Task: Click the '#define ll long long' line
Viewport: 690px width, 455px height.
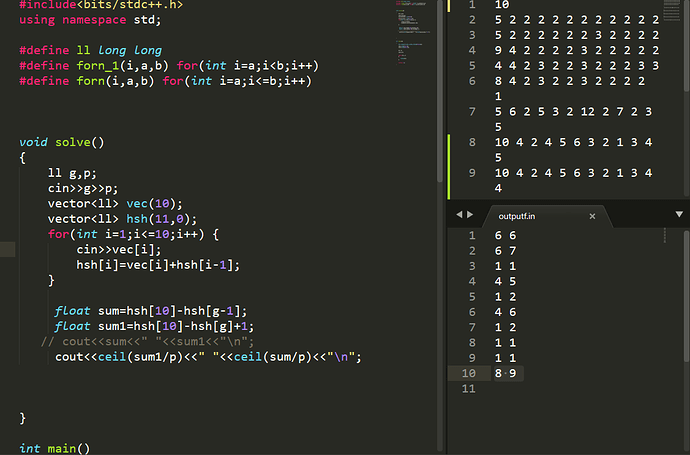Action: tap(91, 50)
